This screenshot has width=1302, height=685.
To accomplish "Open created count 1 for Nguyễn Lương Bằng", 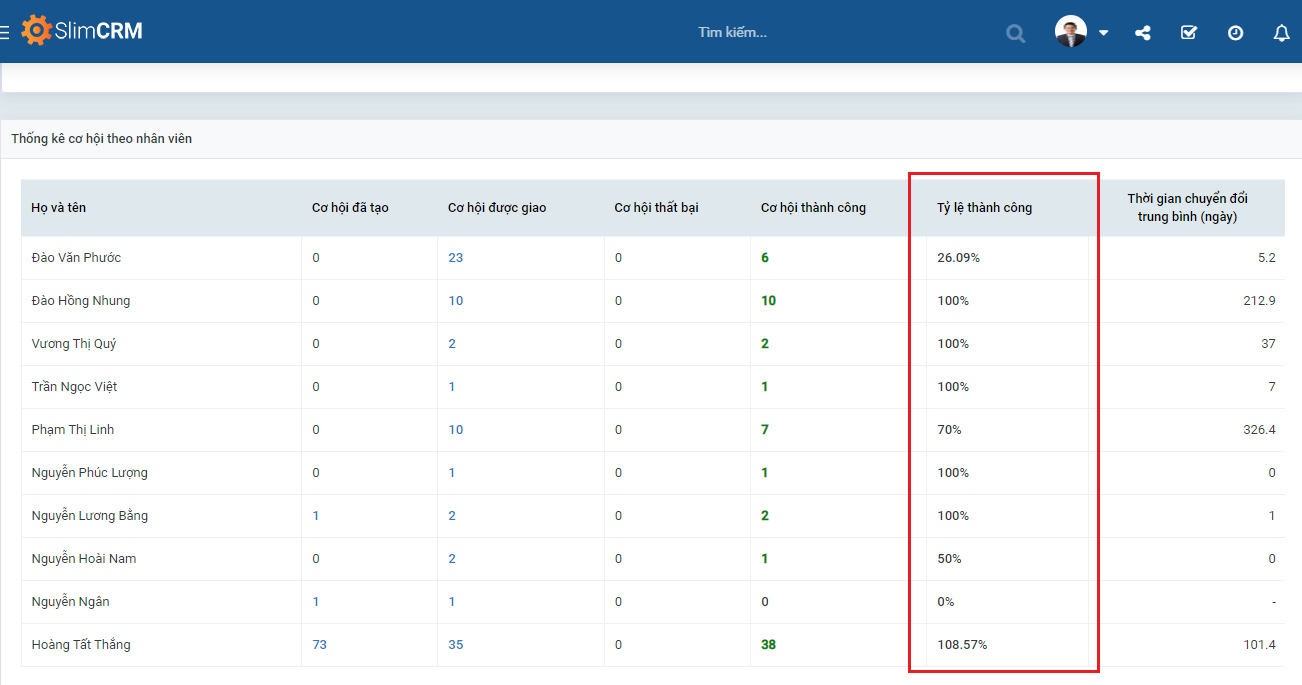I will [316, 516].
